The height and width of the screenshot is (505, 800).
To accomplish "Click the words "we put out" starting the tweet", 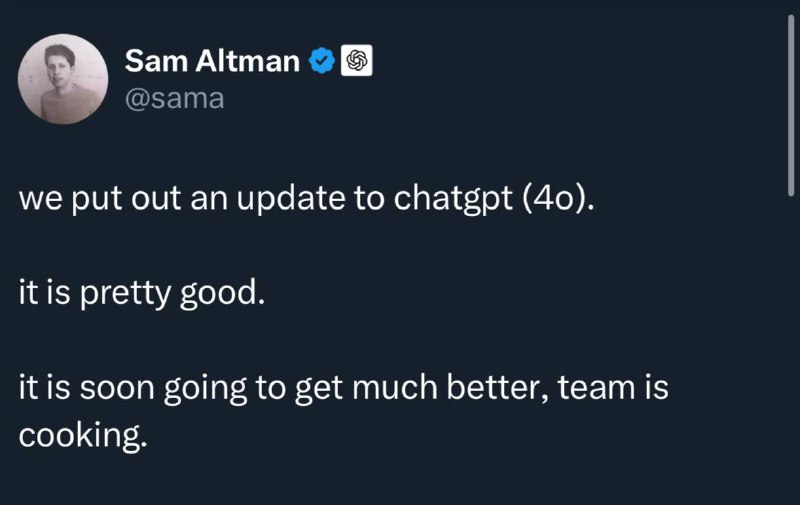I will [100, 199].
